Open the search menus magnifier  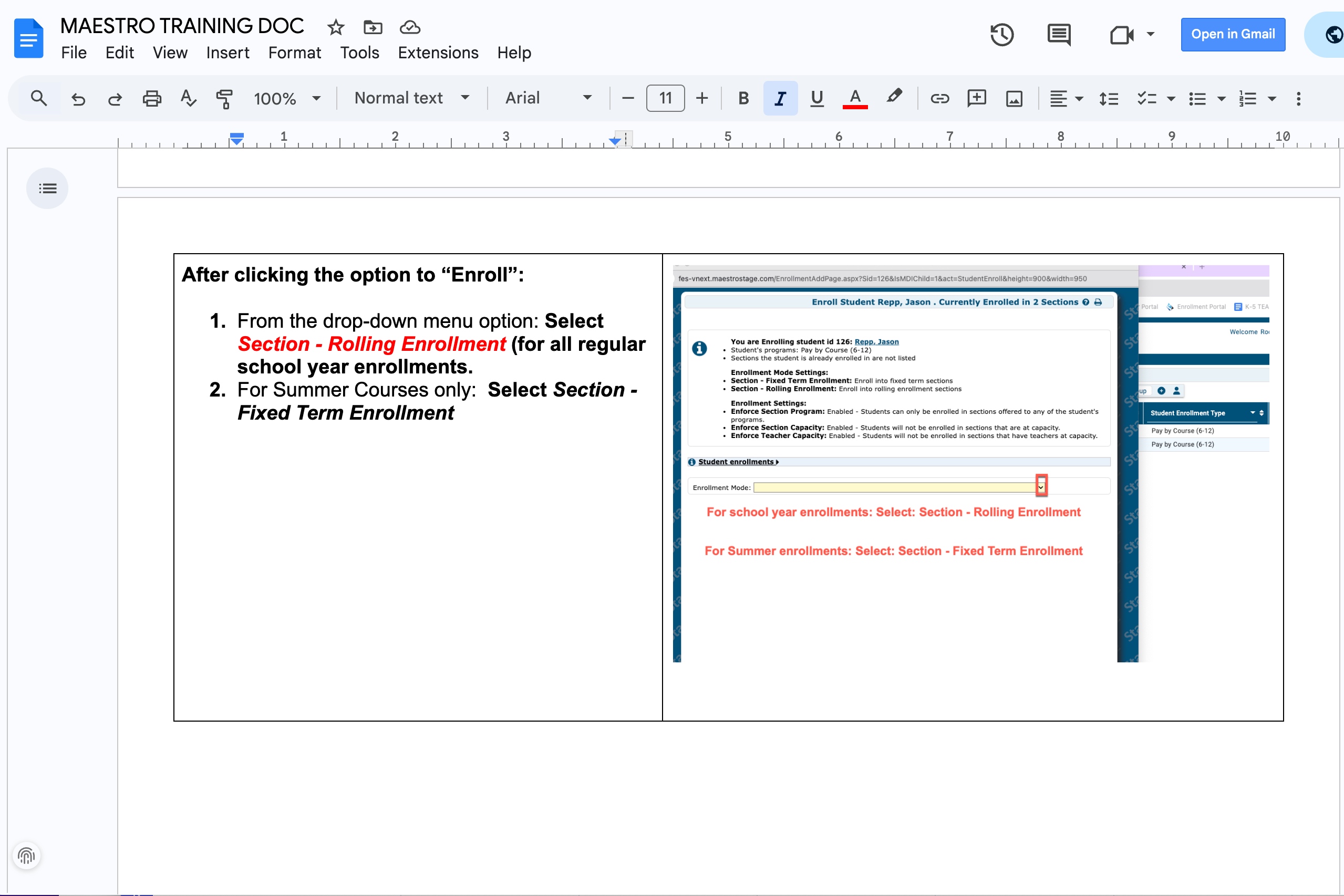38,98
